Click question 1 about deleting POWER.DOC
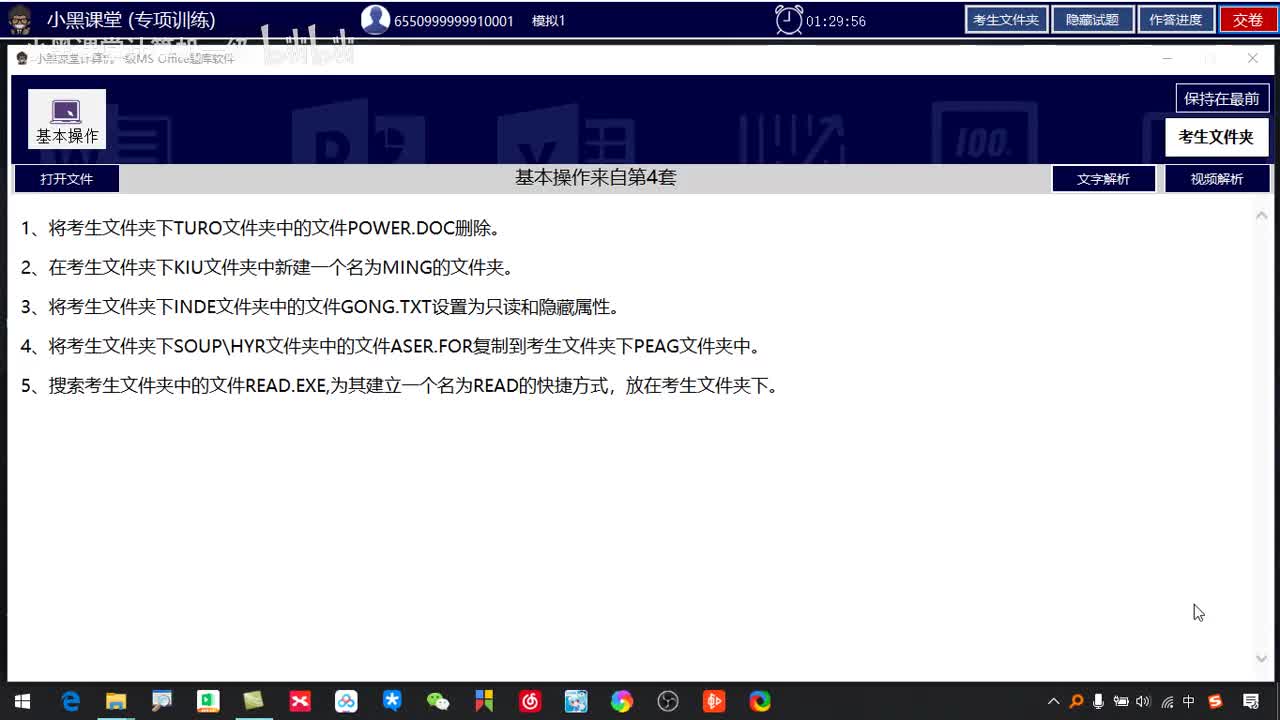This screenshot has height=720, width=1280. pos(261,228)
